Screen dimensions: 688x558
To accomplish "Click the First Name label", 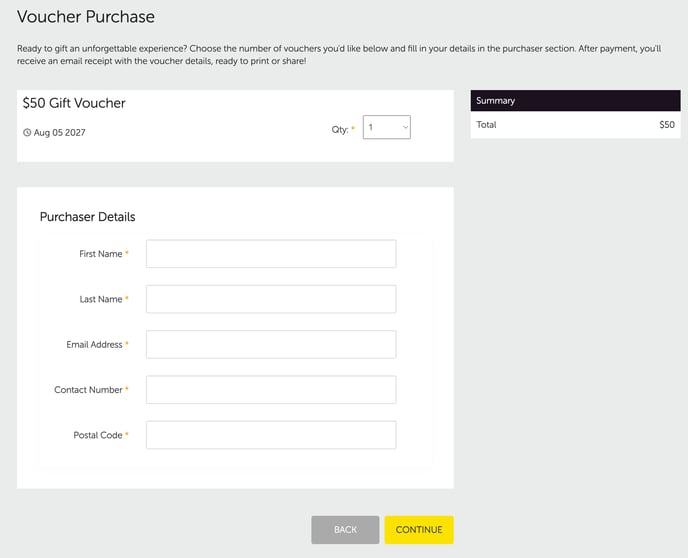I will [x=100, y=254].
